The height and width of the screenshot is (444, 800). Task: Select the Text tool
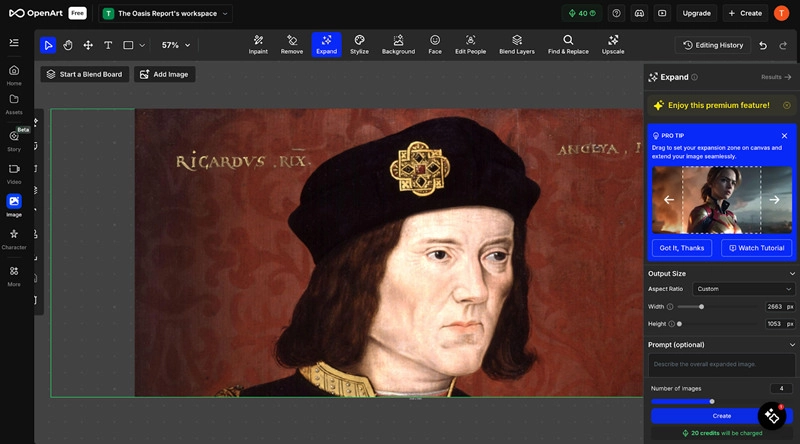pyautogui.click(x=108, y=45)
